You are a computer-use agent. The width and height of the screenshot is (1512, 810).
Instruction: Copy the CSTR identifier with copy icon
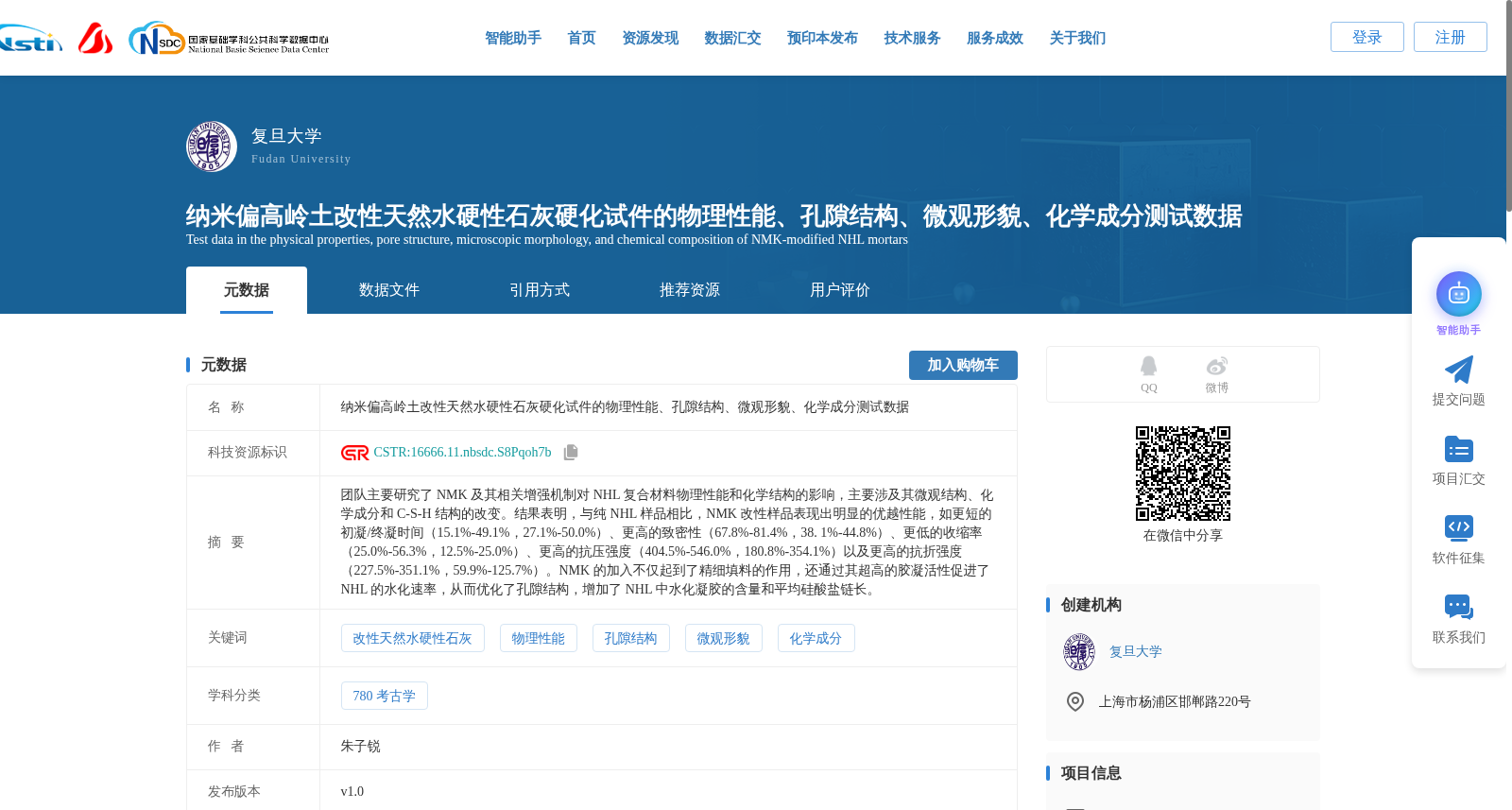[571, 453]
